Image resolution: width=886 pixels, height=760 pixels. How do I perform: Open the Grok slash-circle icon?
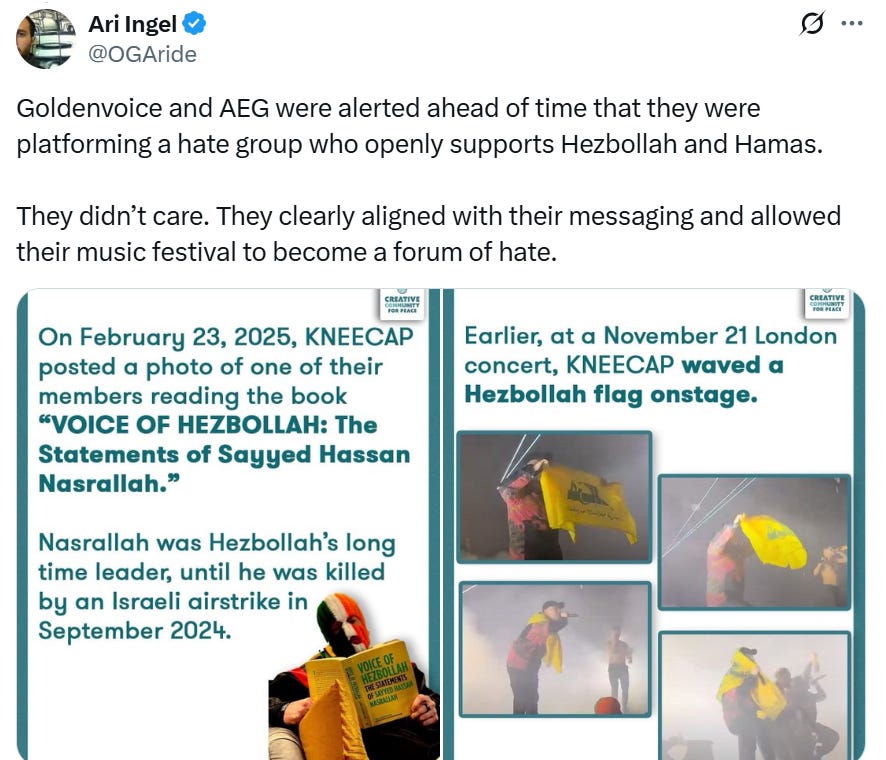(812, 24)
